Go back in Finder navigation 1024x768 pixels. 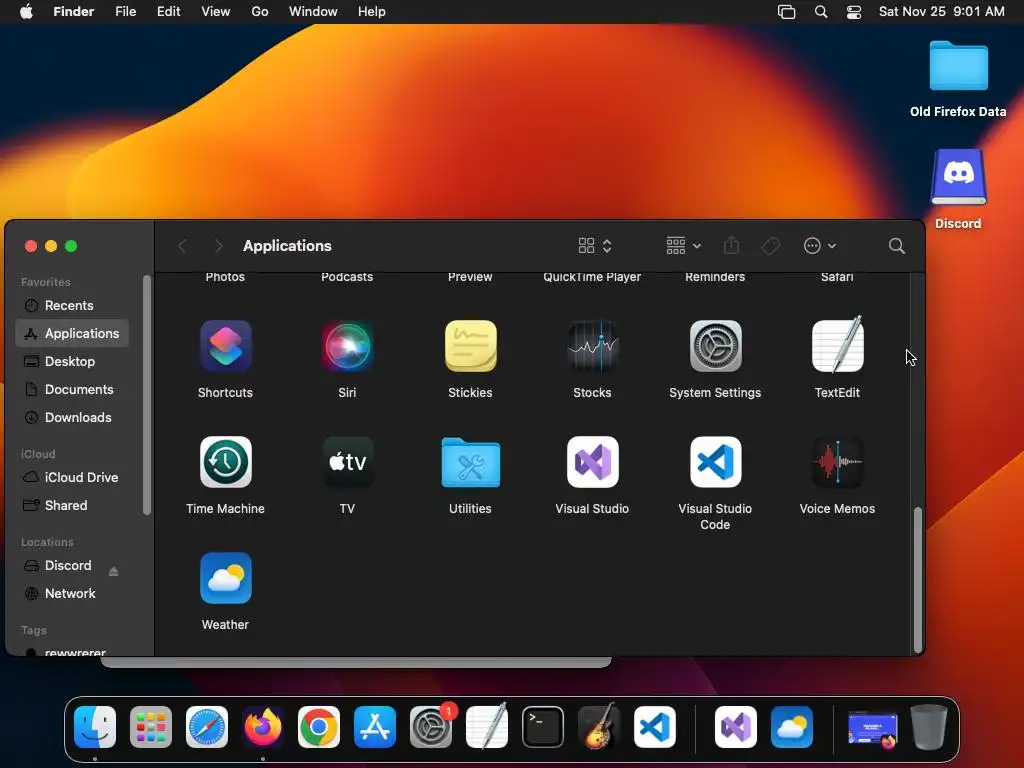click(x=182, y=246)
